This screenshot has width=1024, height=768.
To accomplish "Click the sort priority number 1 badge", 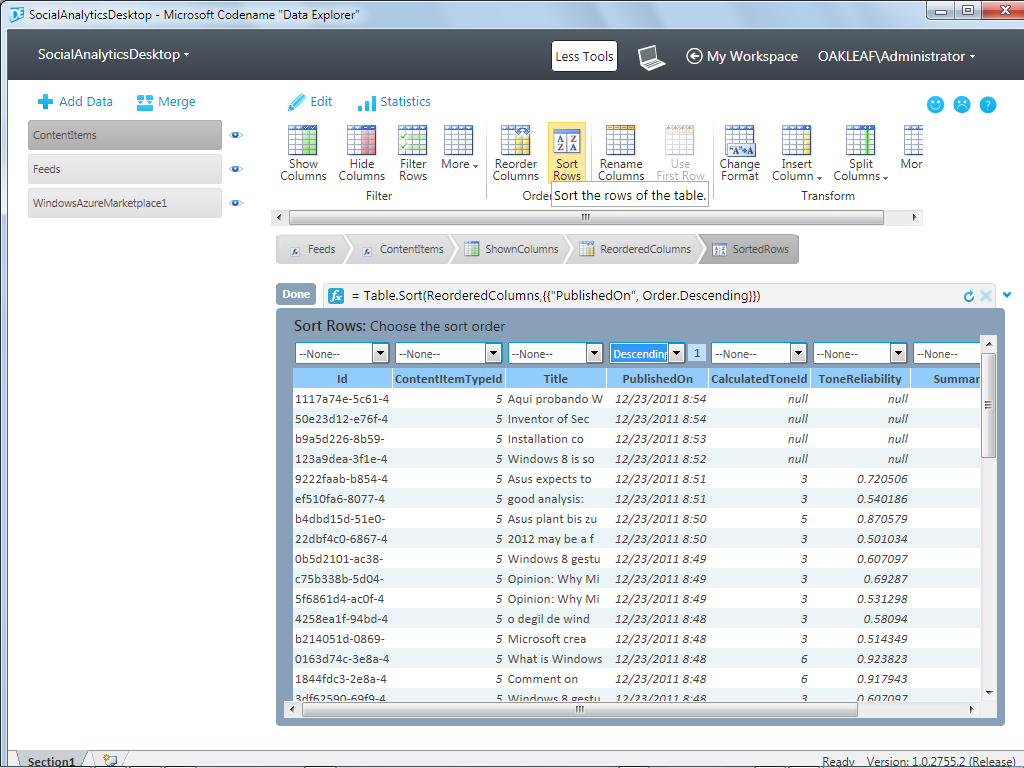I will (x=697, y=353).
